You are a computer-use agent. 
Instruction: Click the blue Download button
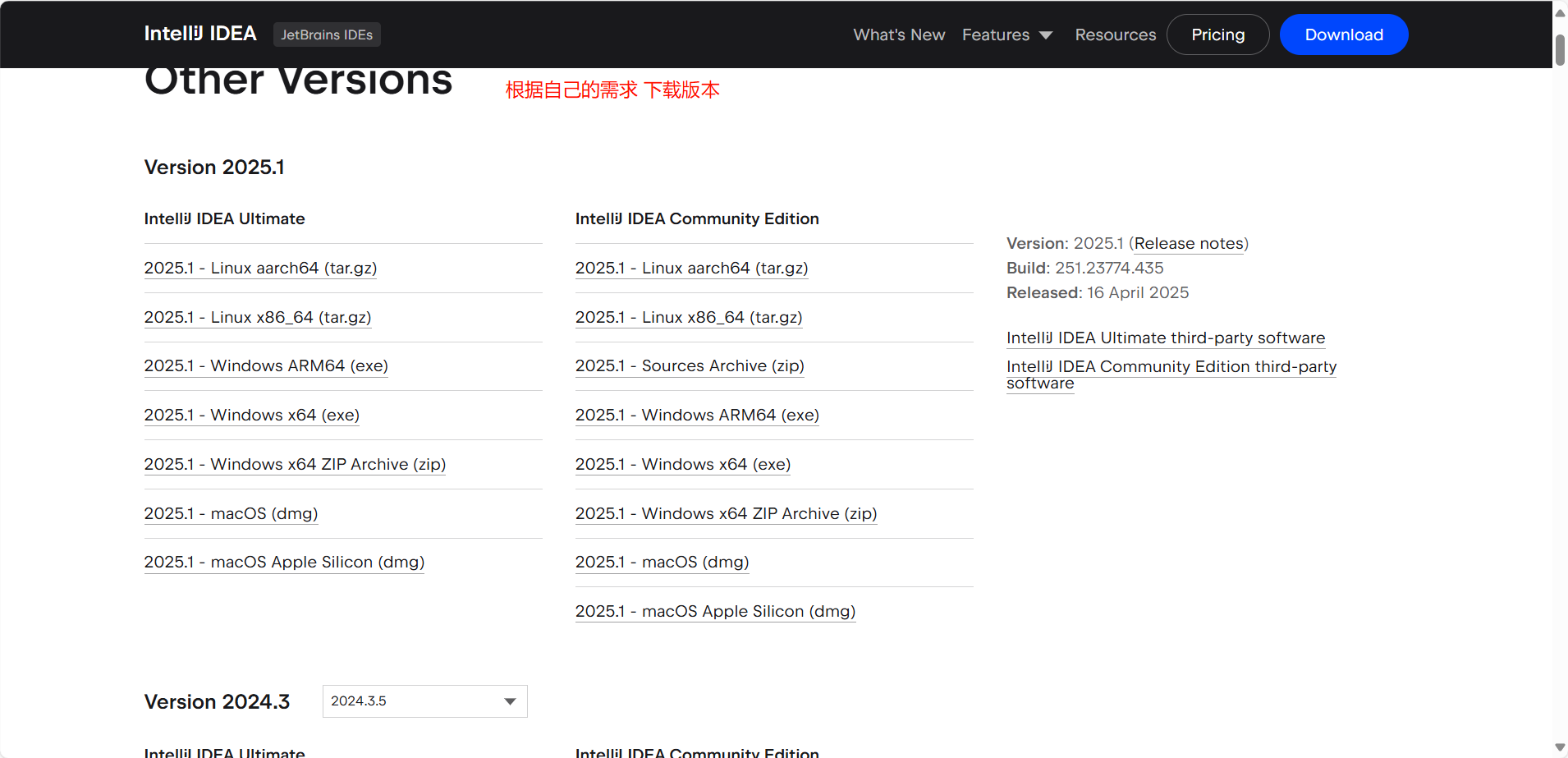(x=1344, y=34)
